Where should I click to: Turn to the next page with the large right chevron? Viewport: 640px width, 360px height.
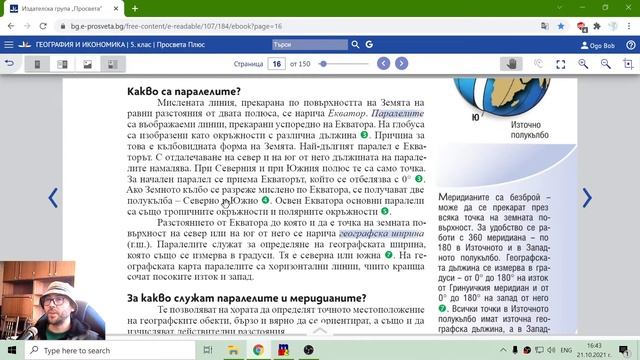(587, 198)
